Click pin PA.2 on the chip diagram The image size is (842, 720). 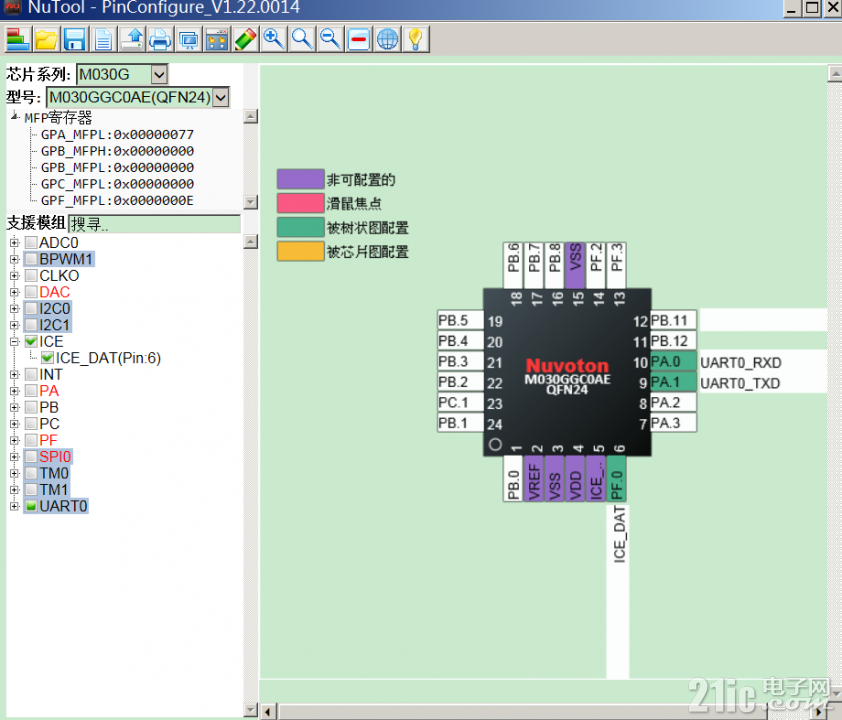tap(673, 403)
